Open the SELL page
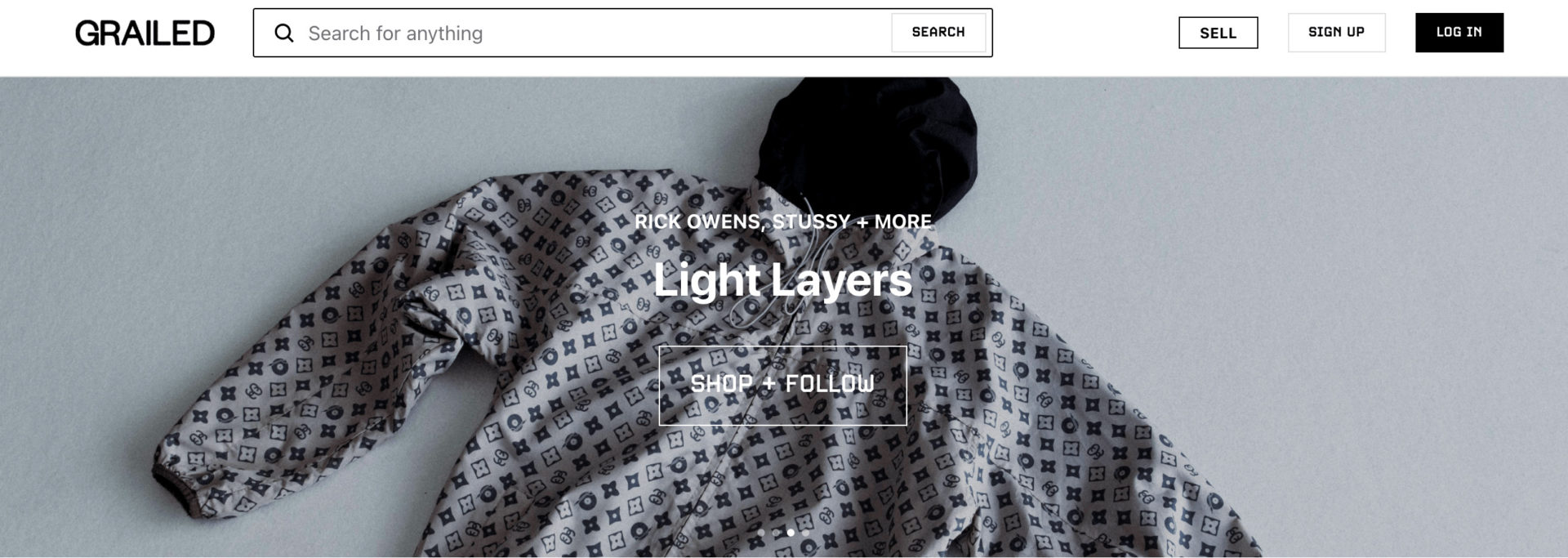The image size is (1568, 558). click(x=1218, y=33)
